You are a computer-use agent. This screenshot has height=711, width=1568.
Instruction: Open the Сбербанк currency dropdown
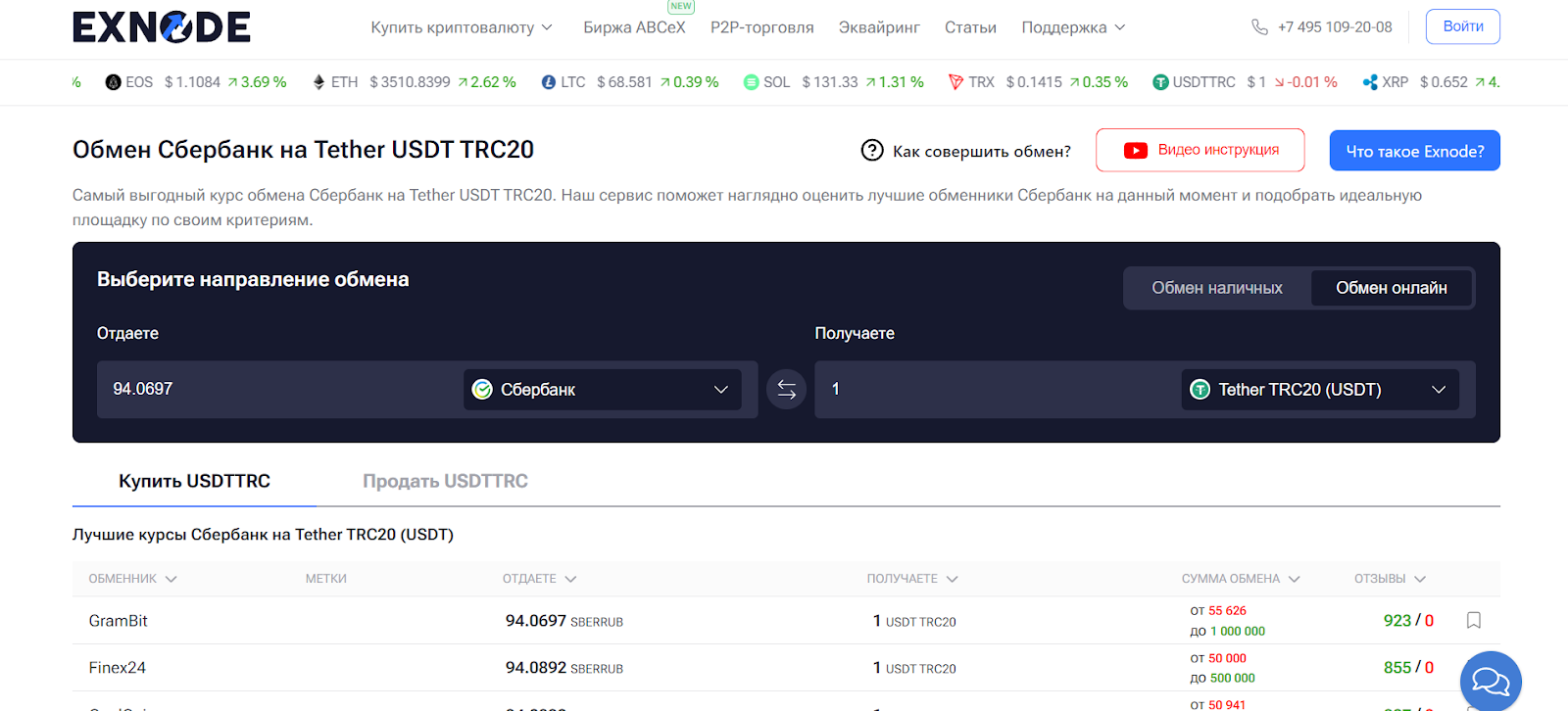coord(603,389)
